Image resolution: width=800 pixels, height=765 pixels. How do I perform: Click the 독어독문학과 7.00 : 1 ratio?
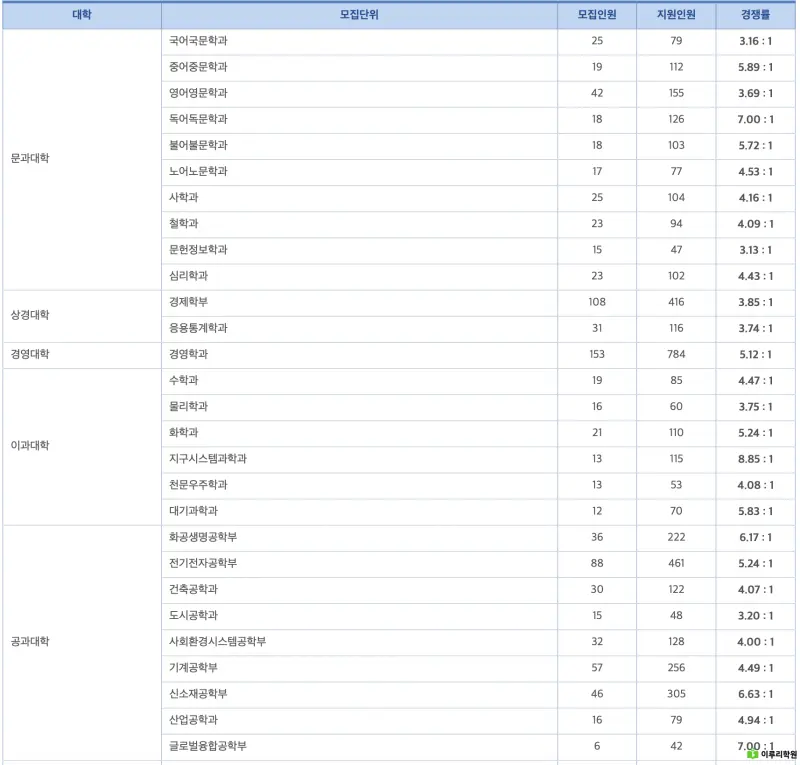tap(756, 119)
